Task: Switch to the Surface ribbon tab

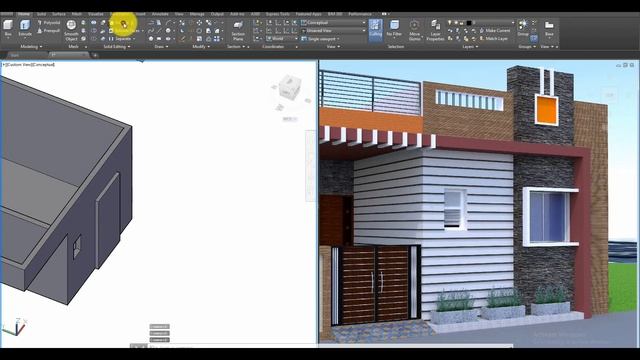Action: (59, 14)
